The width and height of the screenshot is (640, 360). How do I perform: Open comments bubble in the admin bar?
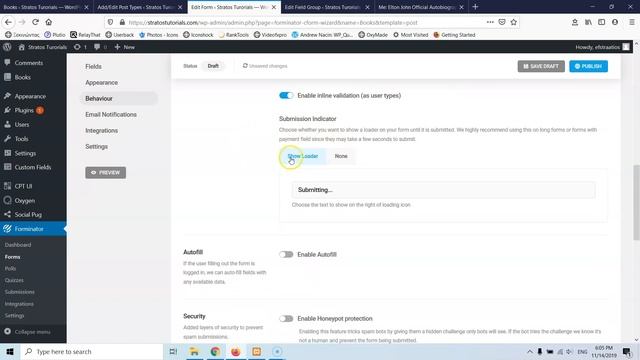pos(100,47)
